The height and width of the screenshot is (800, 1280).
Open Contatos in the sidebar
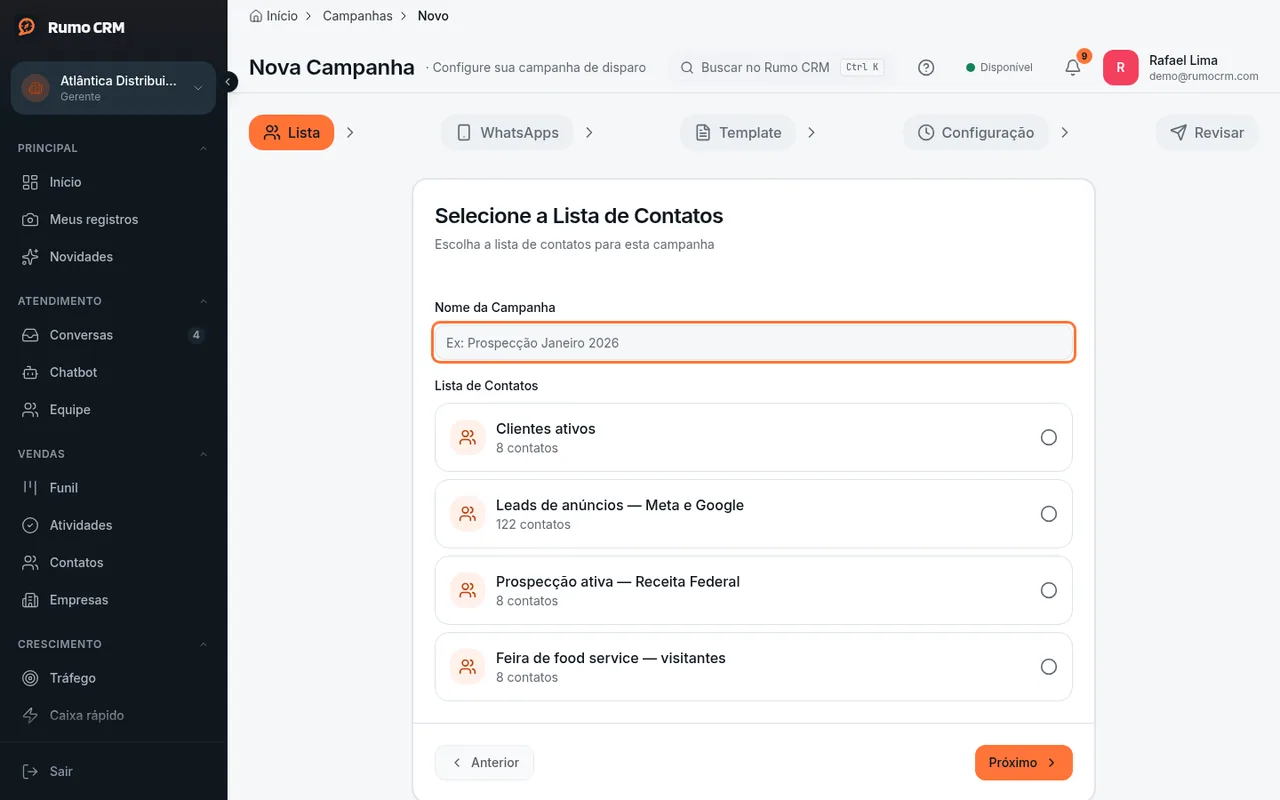tap(113, 563)
